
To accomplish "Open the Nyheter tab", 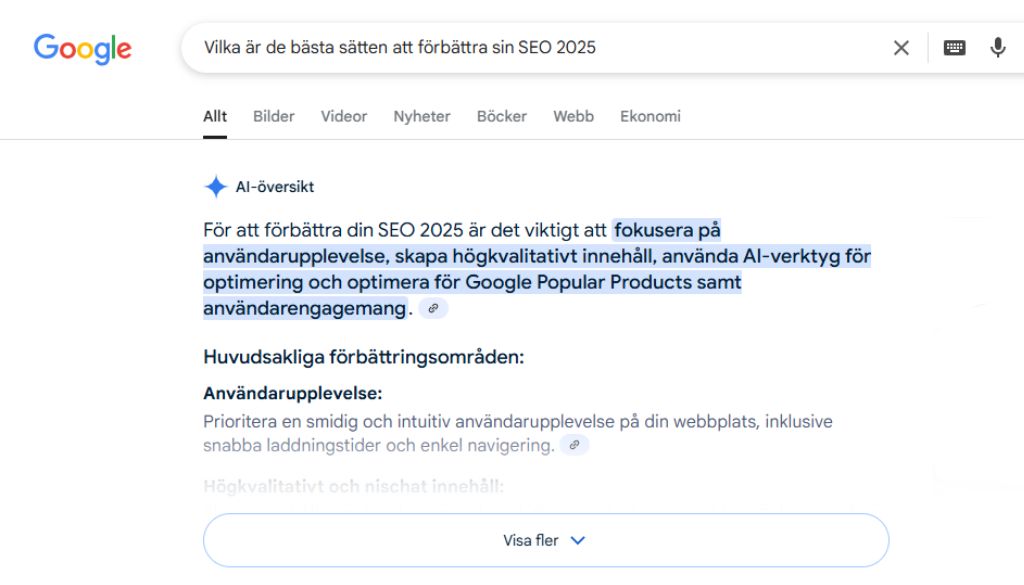I will tap(422, 116).
